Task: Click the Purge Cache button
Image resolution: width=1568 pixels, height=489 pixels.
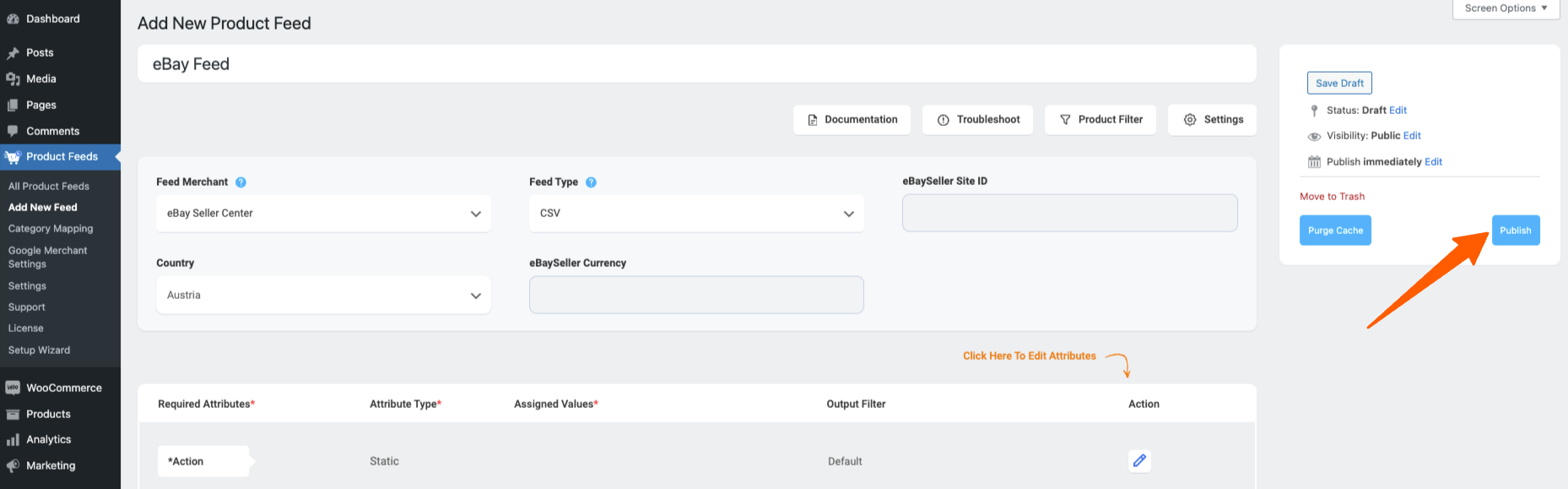Action: (1335, 231)
